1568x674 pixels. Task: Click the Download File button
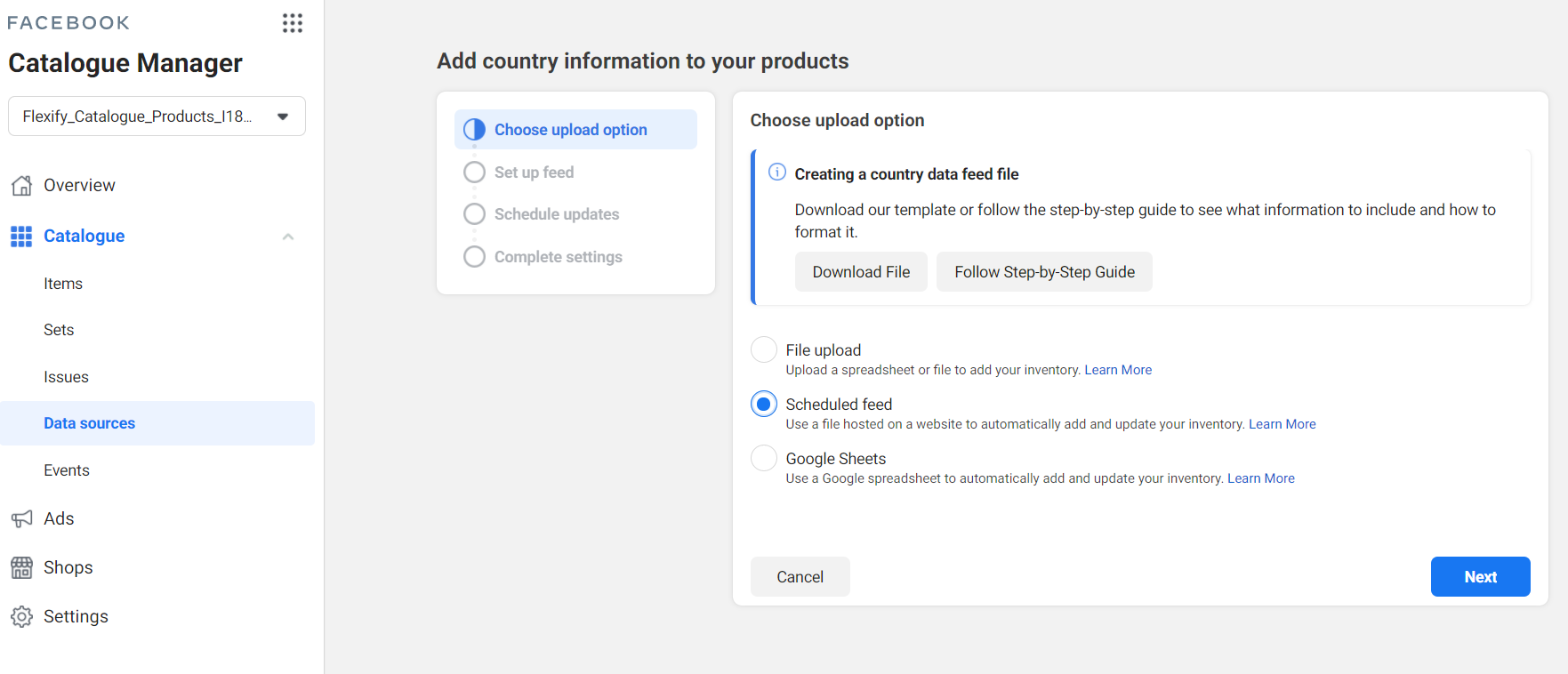(860, 271)
